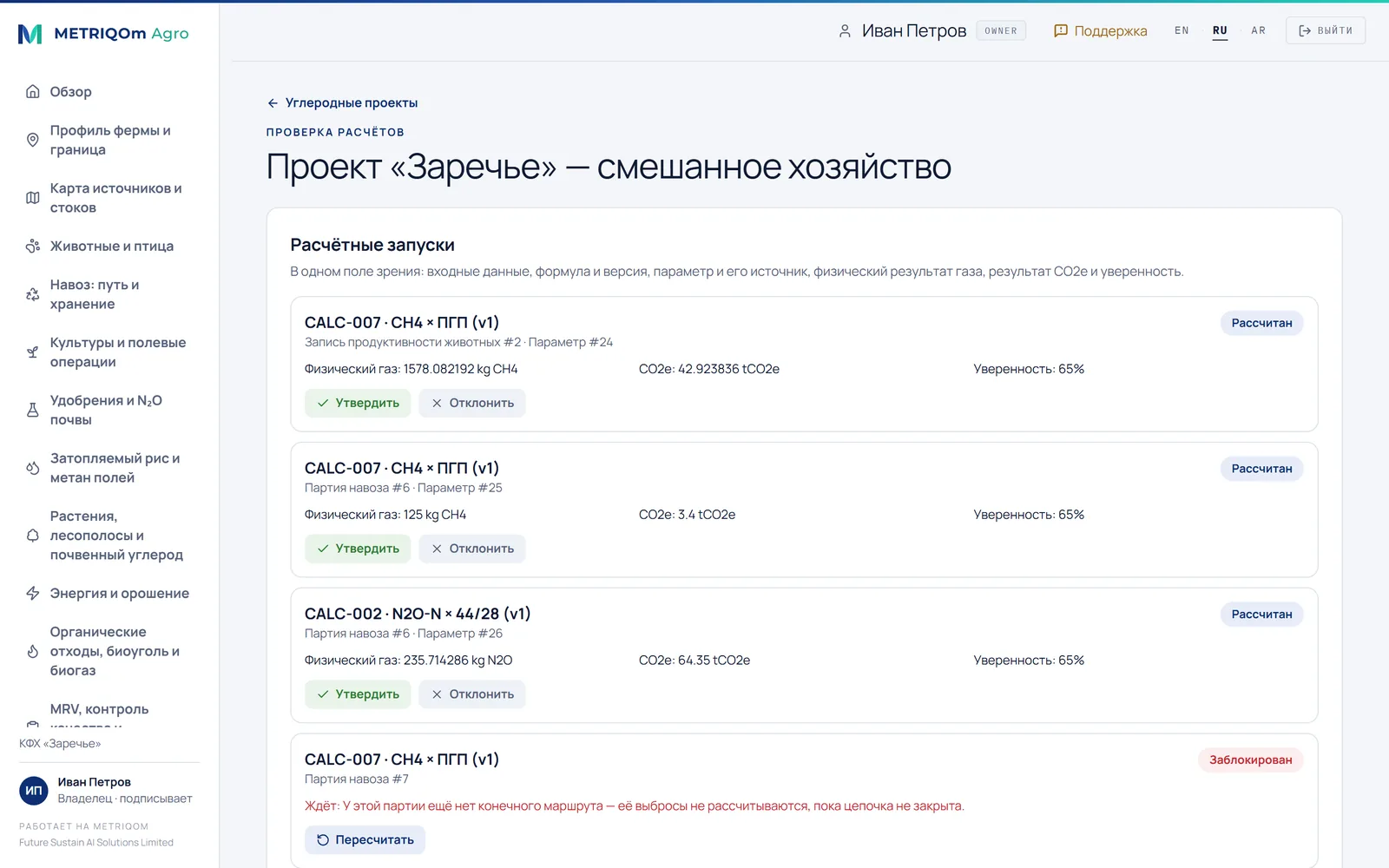Screen dimensions: 1389x868
Task: Click the Животные и птица icon
Action: (33, 247)
